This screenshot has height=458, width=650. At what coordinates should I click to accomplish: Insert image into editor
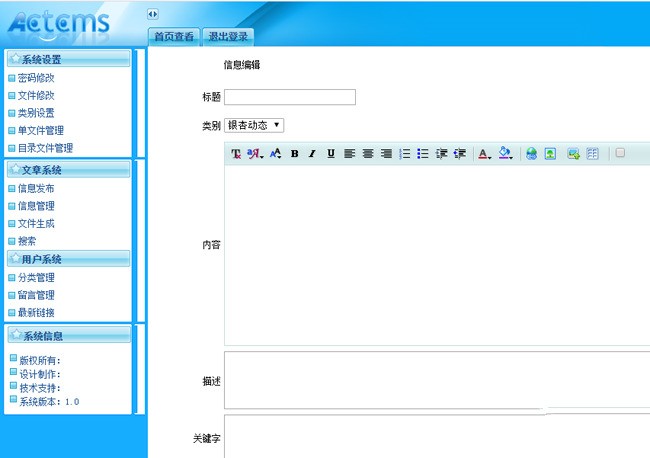click(550, 154)
